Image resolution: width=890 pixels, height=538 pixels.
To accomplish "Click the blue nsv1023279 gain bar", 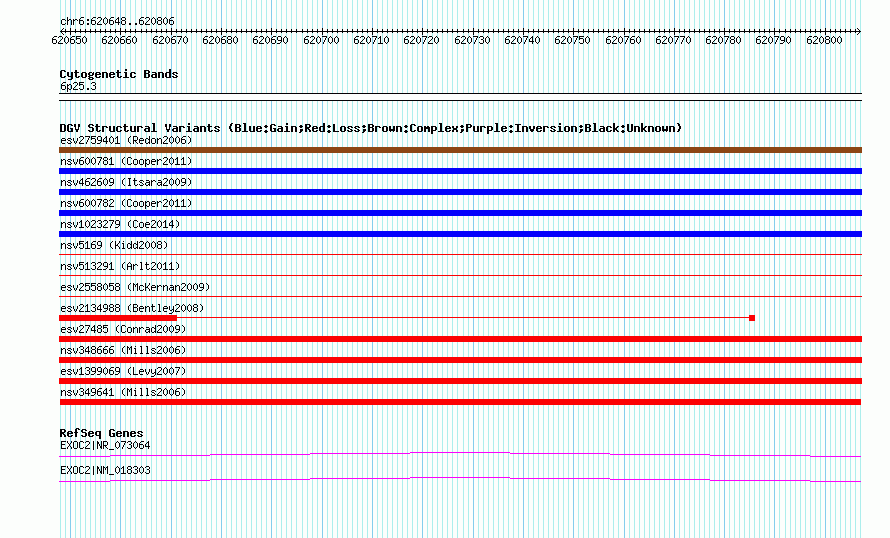I will (x=460, y=234).
